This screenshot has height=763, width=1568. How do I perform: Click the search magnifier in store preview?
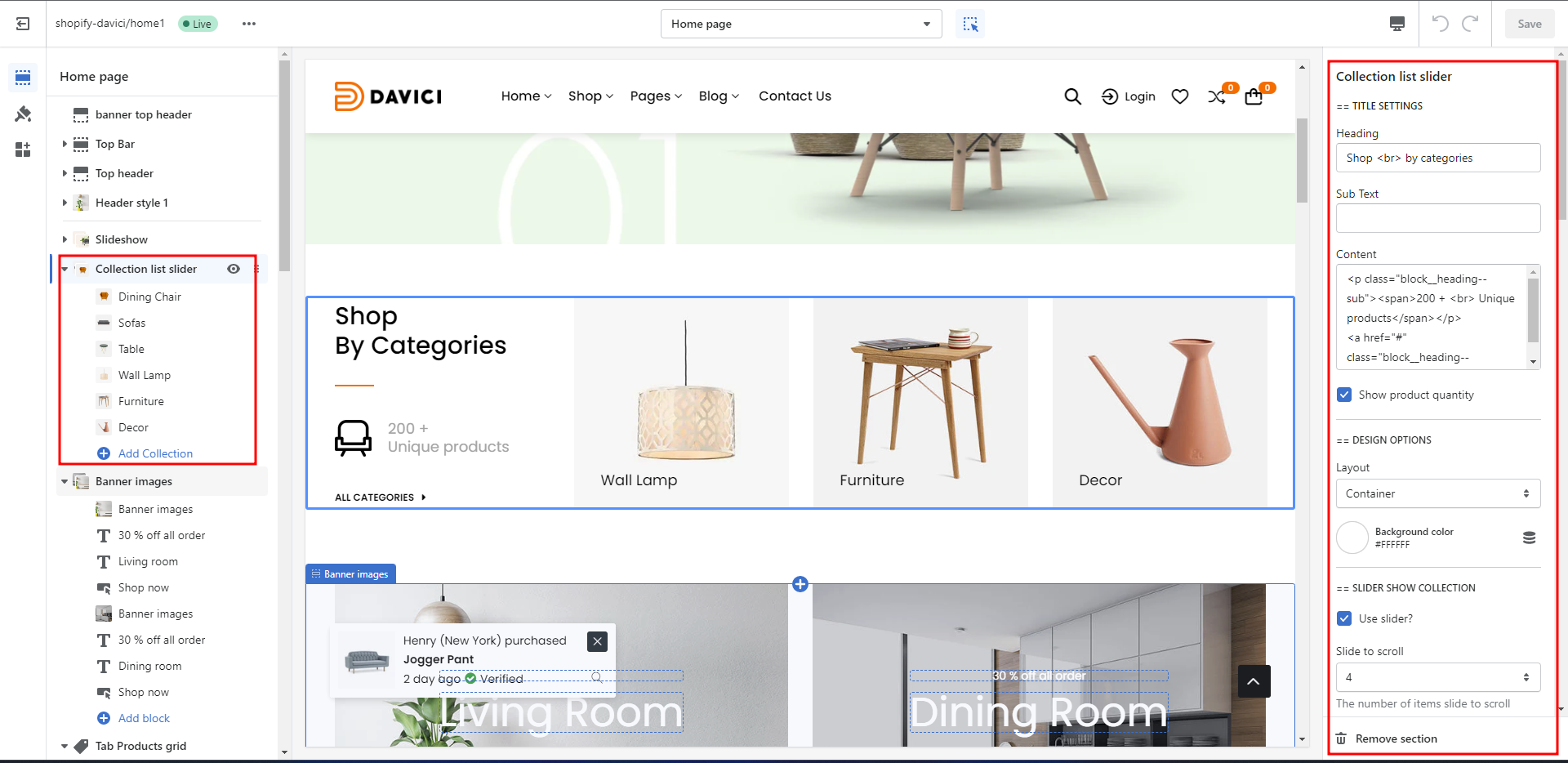click(x=1072, y=96)
